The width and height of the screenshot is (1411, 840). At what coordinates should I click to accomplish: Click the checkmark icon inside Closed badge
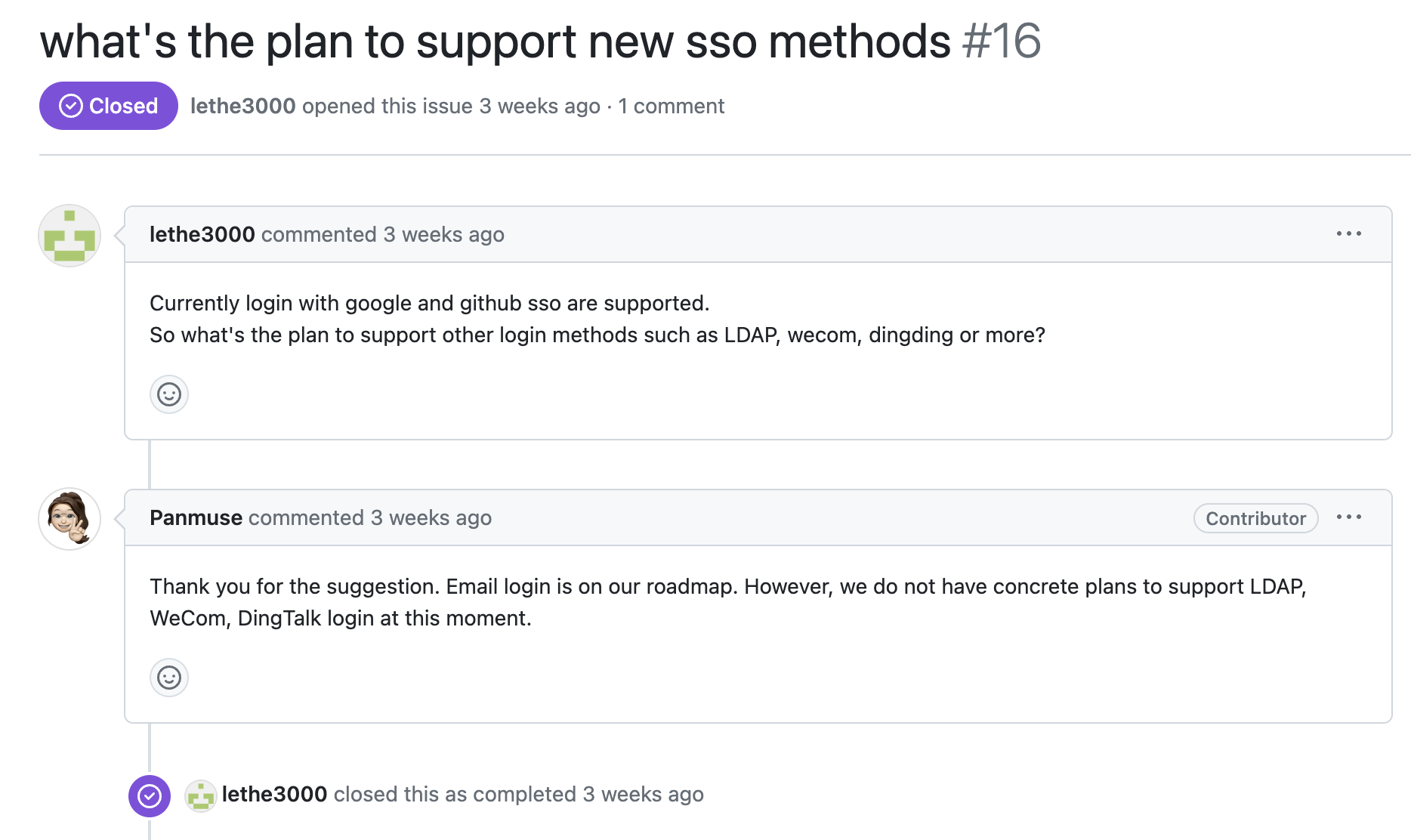click(x=71, y=106)
